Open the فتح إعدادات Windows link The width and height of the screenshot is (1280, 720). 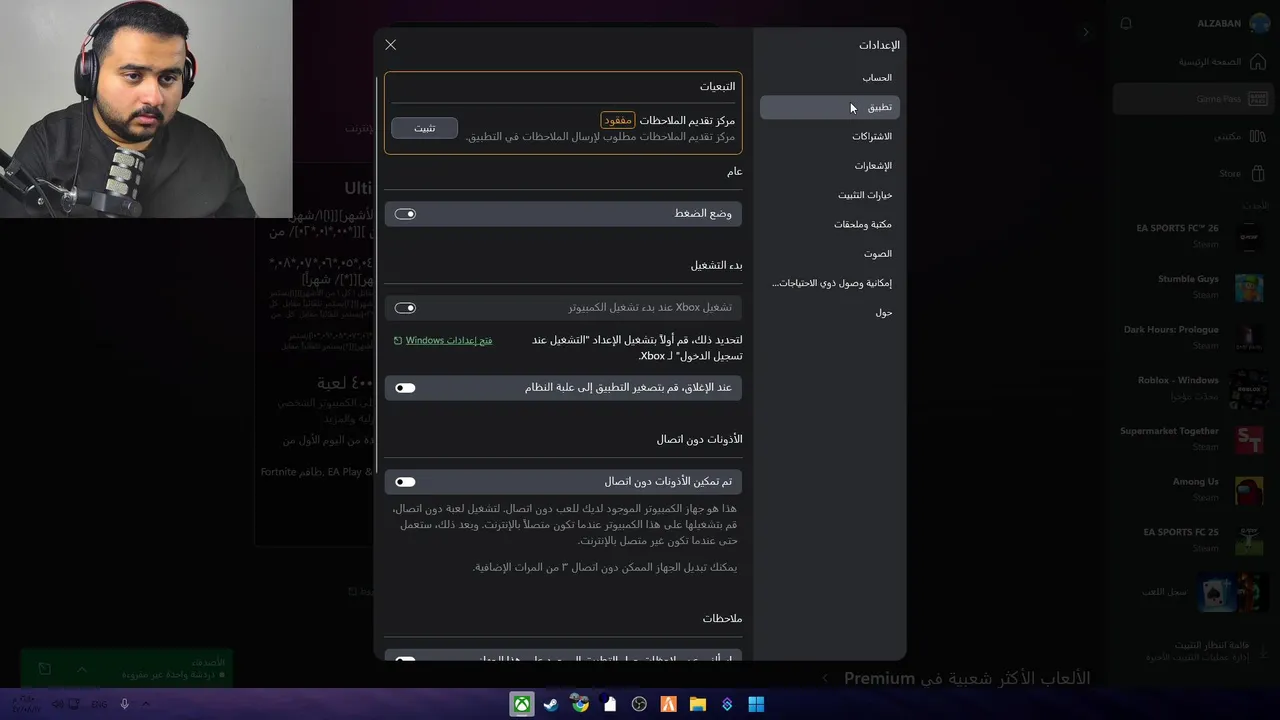click(443, 340)
